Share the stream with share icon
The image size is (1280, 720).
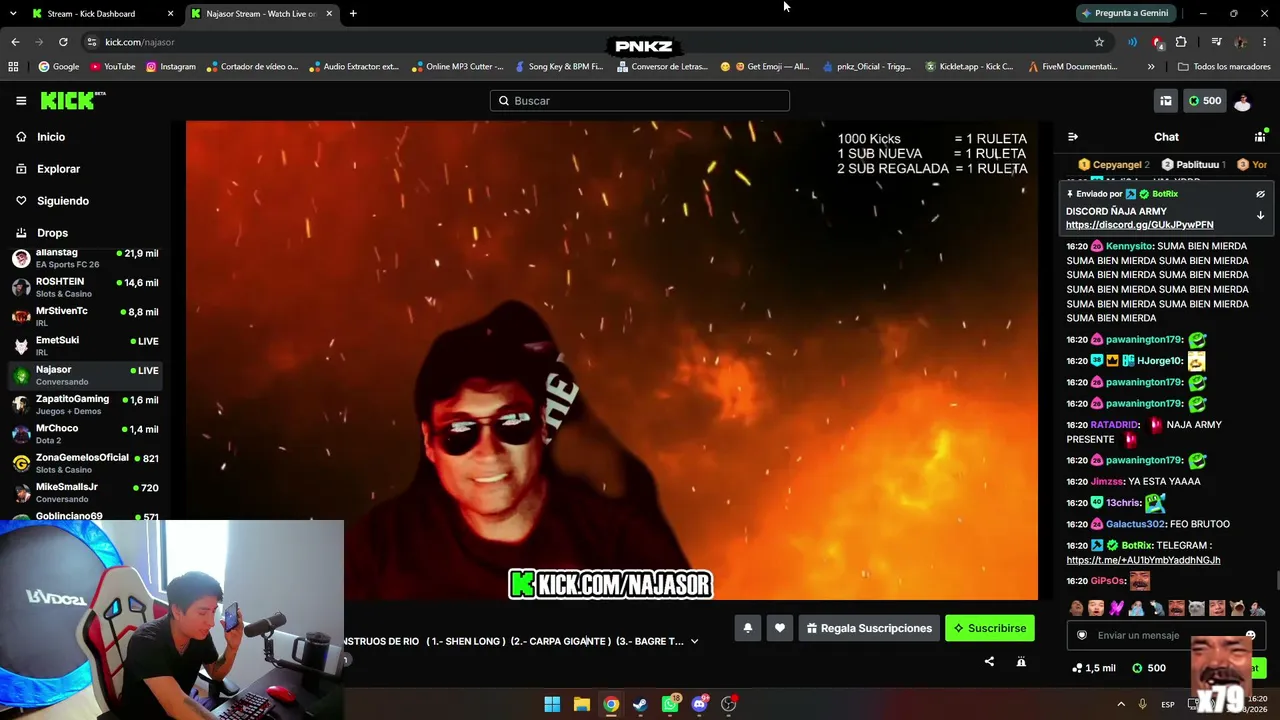point(989,661)
